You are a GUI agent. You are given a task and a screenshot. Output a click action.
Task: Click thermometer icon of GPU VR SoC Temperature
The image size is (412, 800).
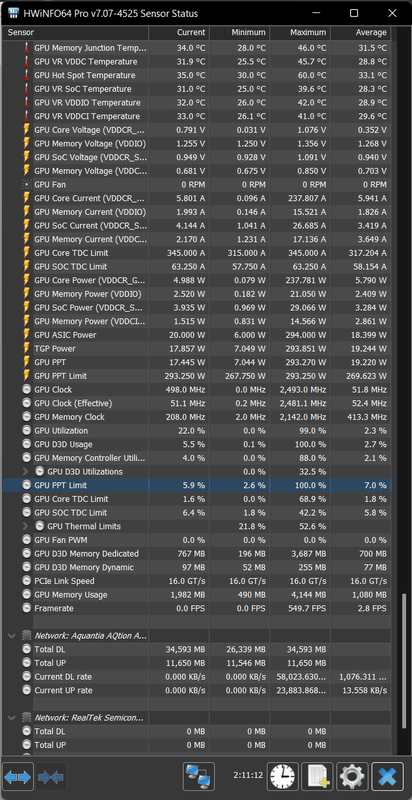[27, 89]
